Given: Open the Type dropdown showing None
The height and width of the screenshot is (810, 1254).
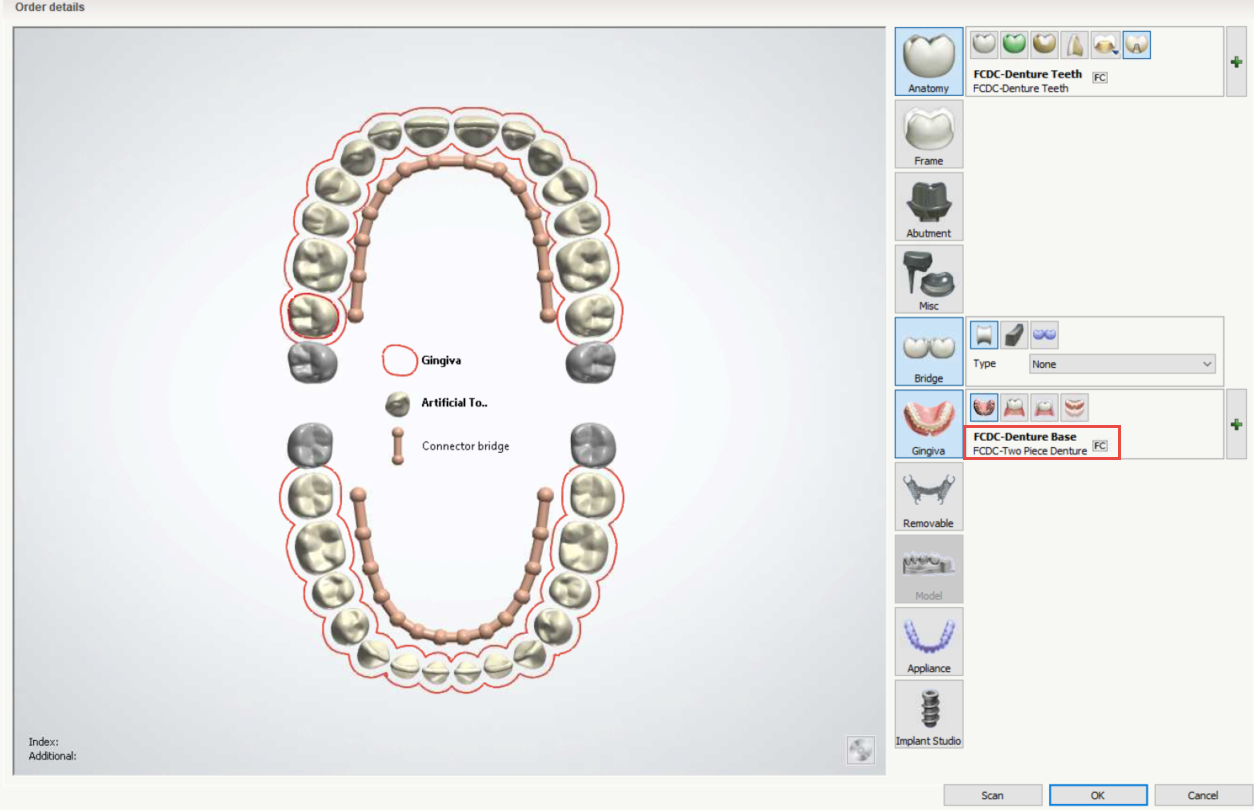Looking at the screenshot, I should click(x=1121, y=364).
